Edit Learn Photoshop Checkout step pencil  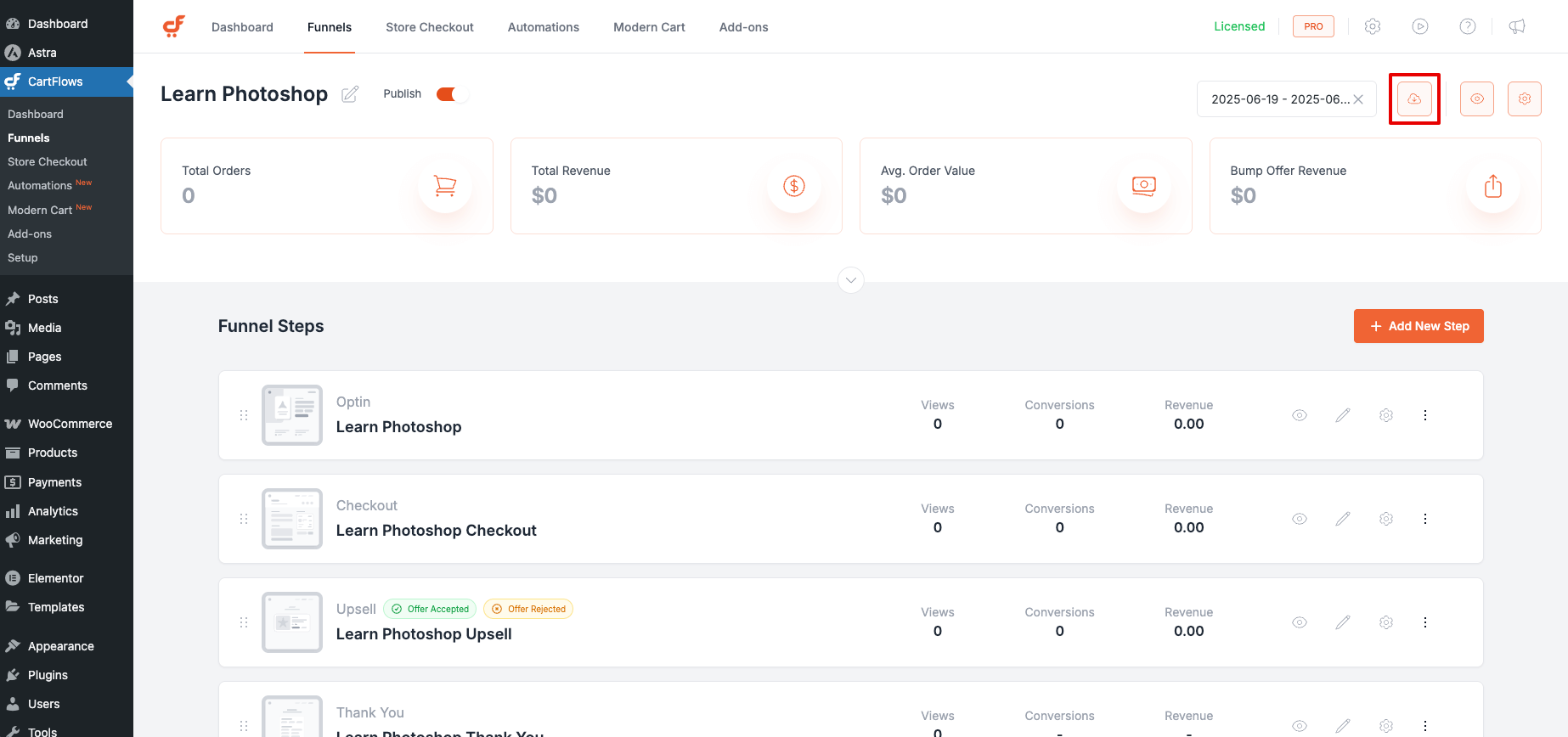pos(1343,519)
